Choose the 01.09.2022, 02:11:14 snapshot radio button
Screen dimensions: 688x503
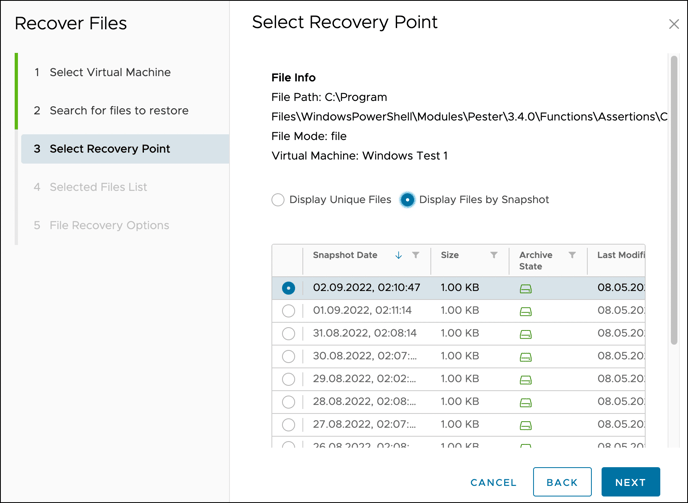288,311
